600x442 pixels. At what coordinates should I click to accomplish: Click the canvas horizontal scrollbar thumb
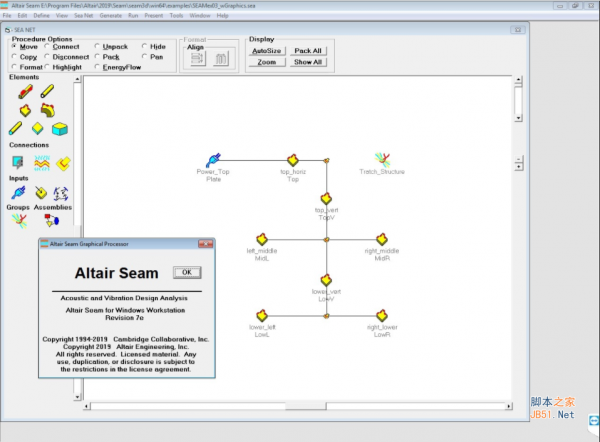click(305, 406)
